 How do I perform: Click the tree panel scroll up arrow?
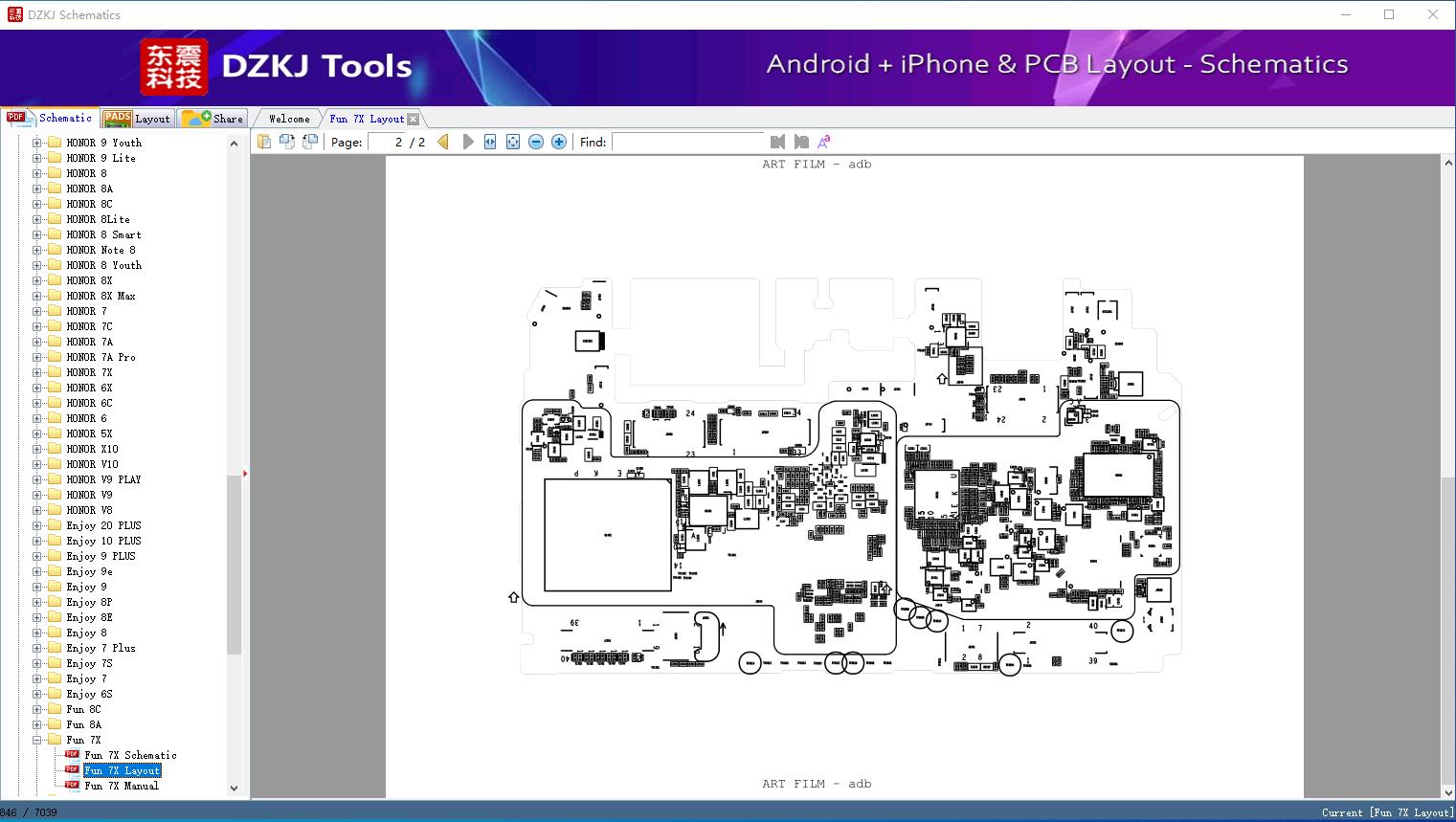click(234, 144)
